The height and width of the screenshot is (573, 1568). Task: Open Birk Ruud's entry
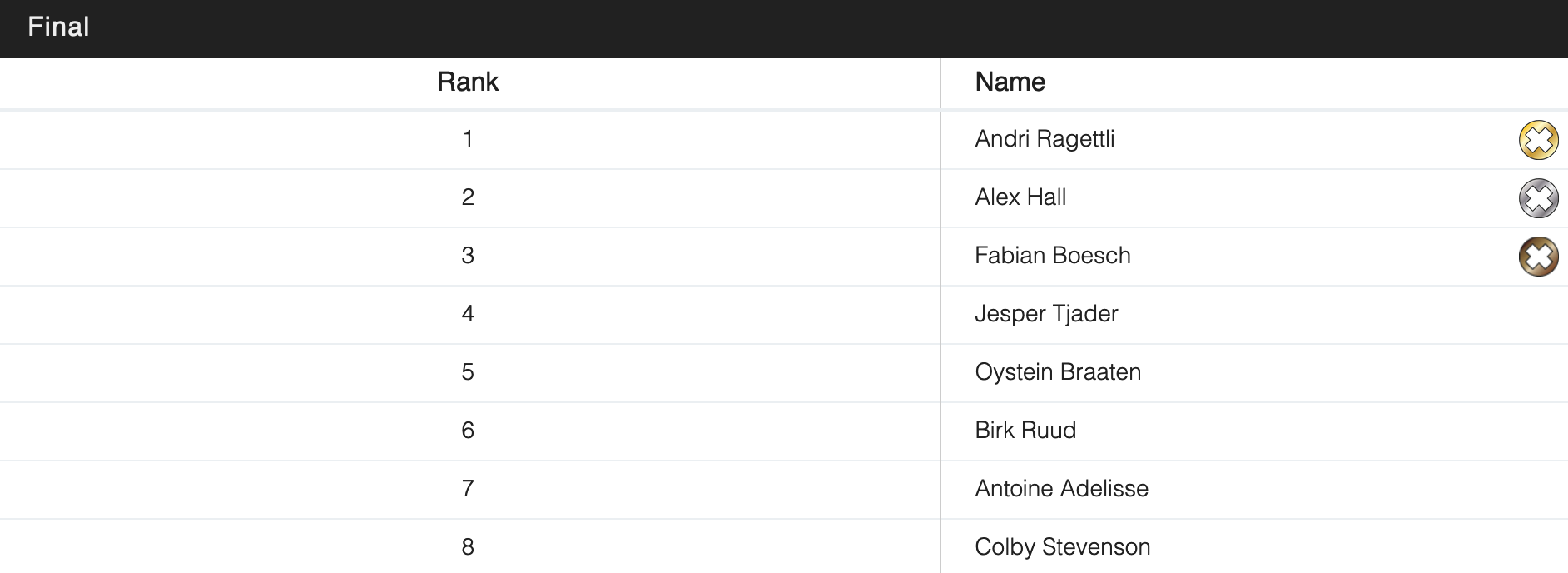tap(1025, 431)
